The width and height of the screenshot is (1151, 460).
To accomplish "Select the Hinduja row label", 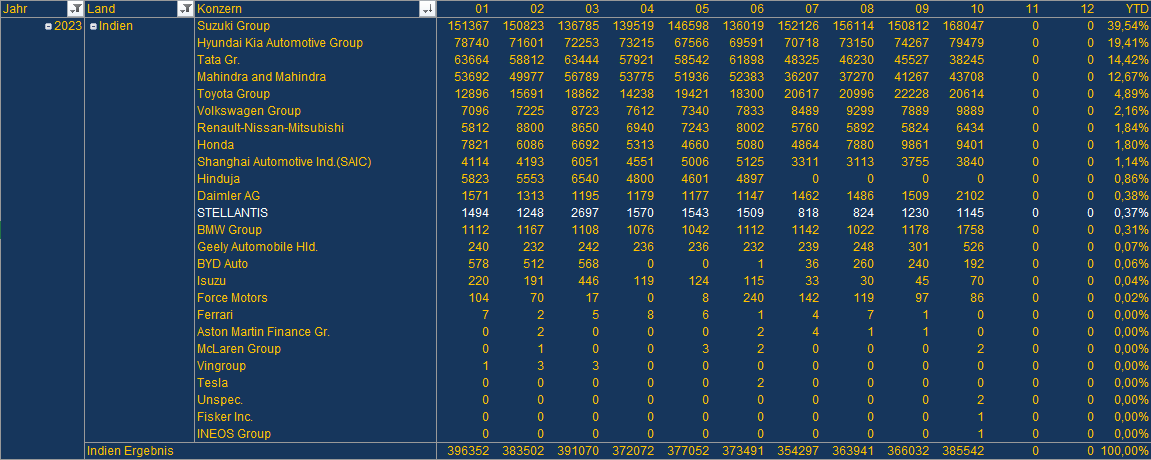I will click(219, 178).
